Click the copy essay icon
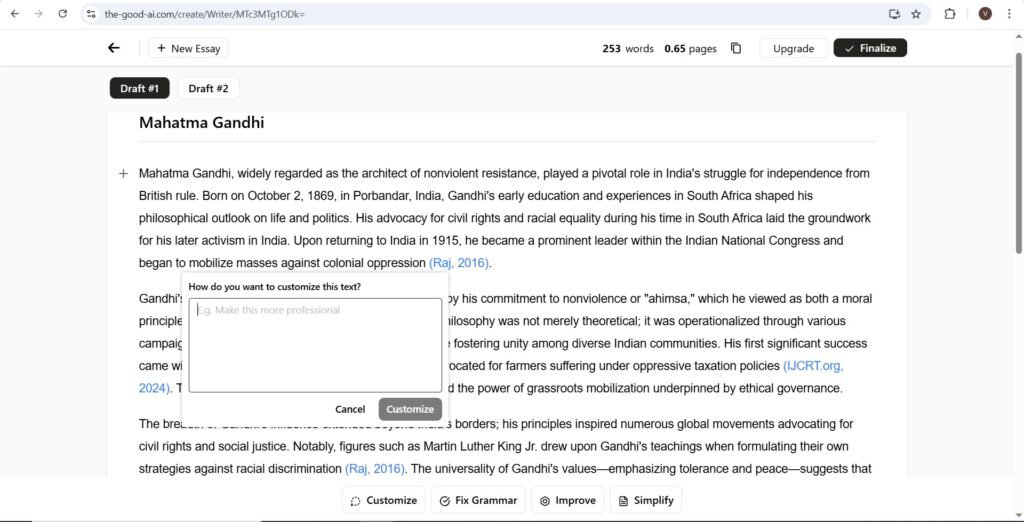 click(736, 48)
